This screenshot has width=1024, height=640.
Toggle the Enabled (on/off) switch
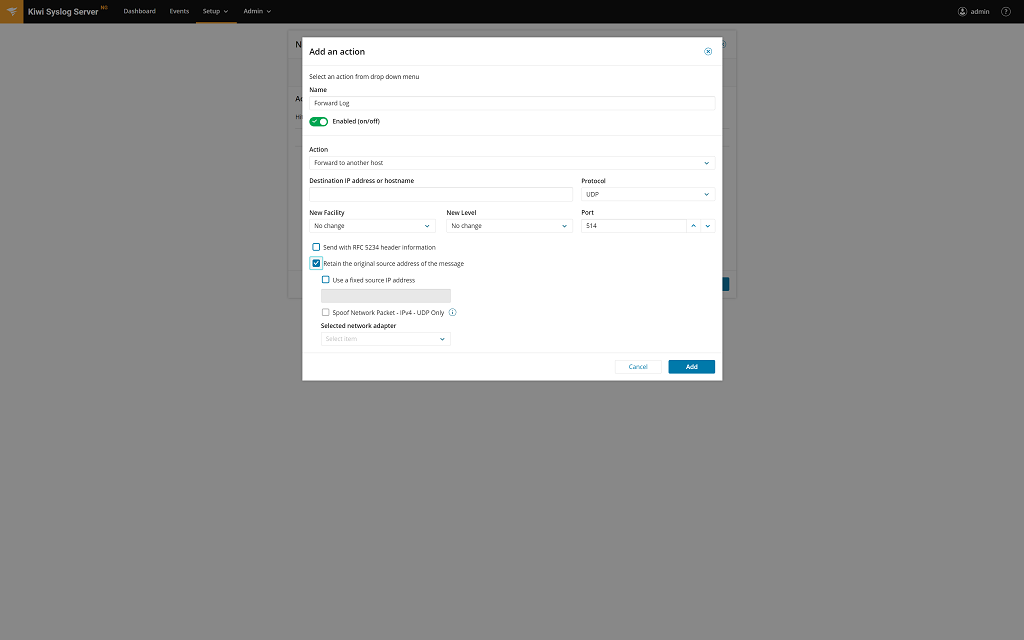319,121
